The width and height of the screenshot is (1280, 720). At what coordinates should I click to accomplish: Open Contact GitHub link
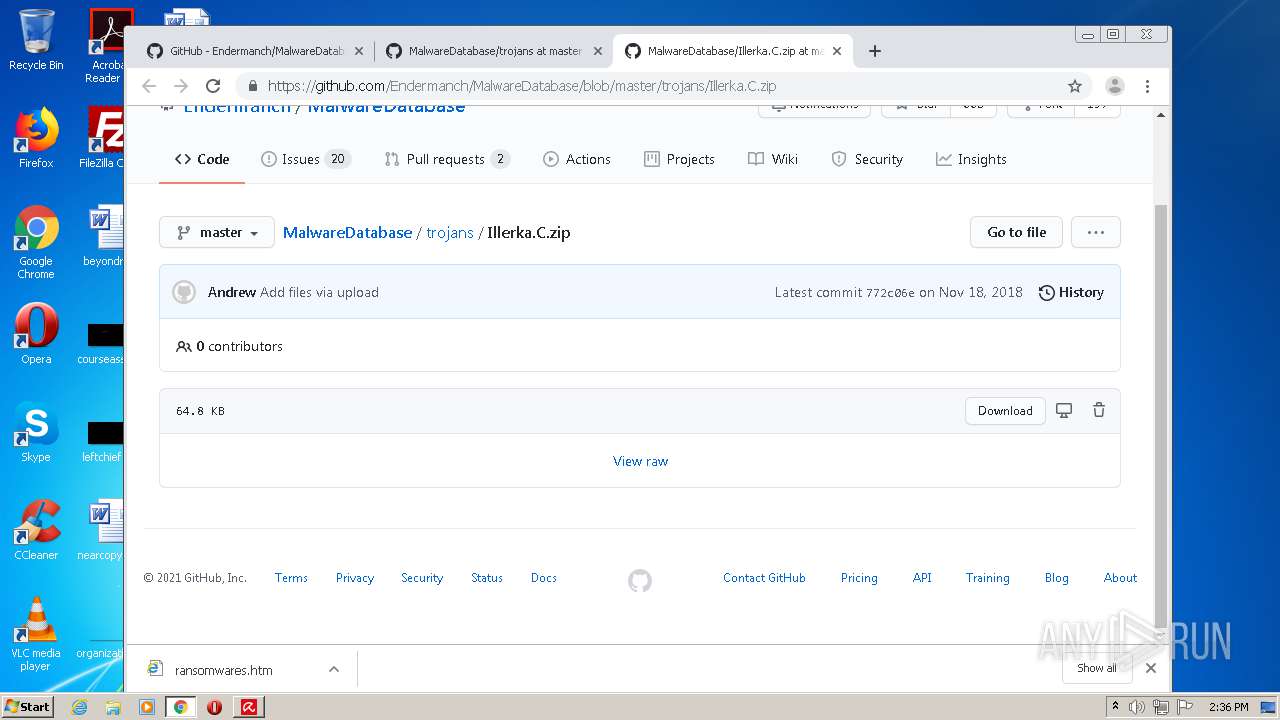click(x=764, y=578)
